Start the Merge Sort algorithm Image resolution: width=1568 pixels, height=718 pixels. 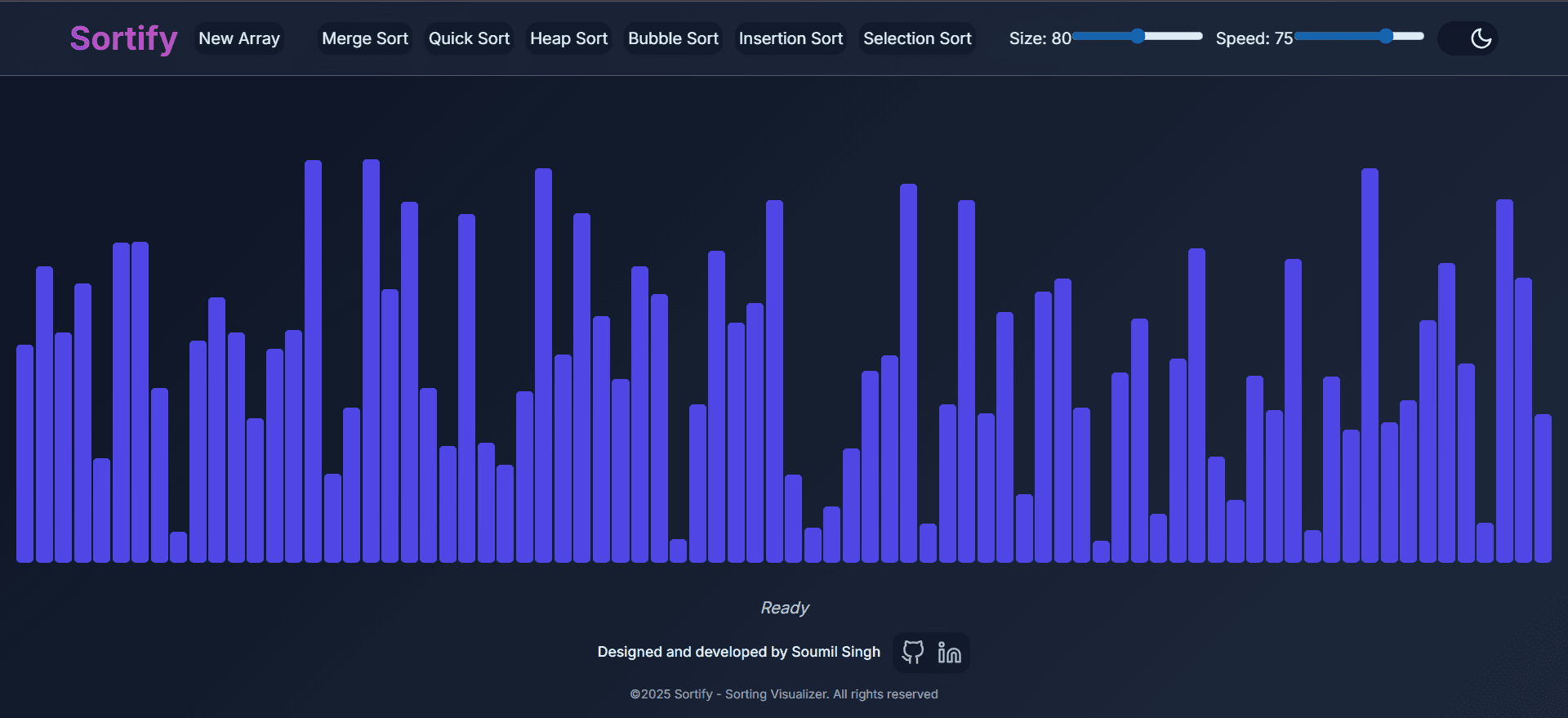[364, 38]
